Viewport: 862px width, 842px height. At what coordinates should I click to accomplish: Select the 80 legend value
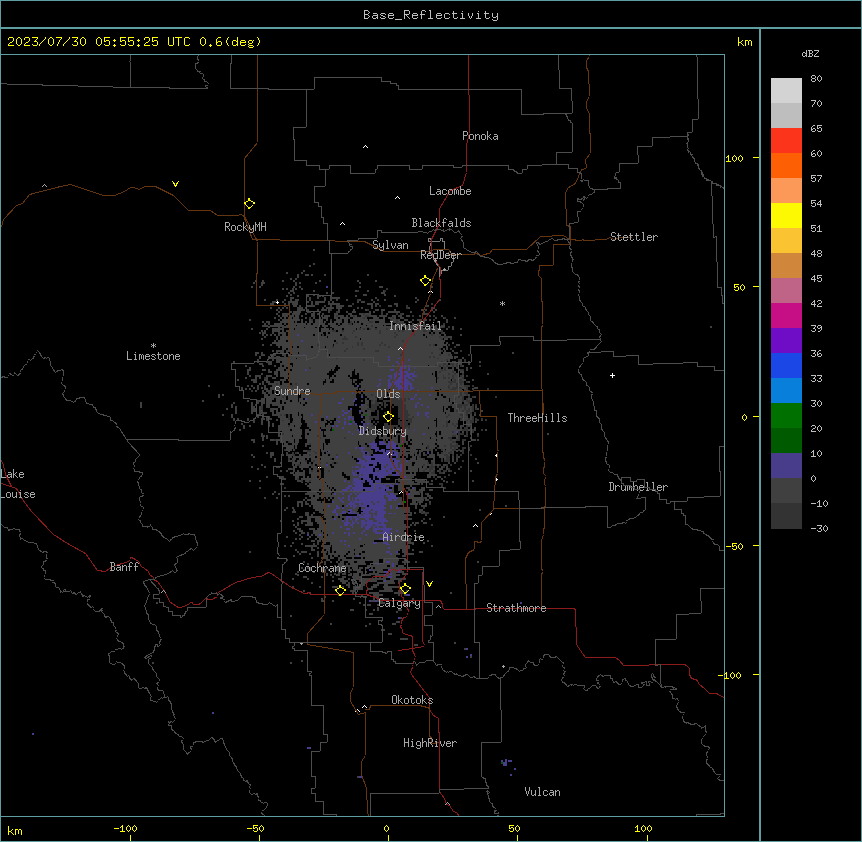point(816,79)
